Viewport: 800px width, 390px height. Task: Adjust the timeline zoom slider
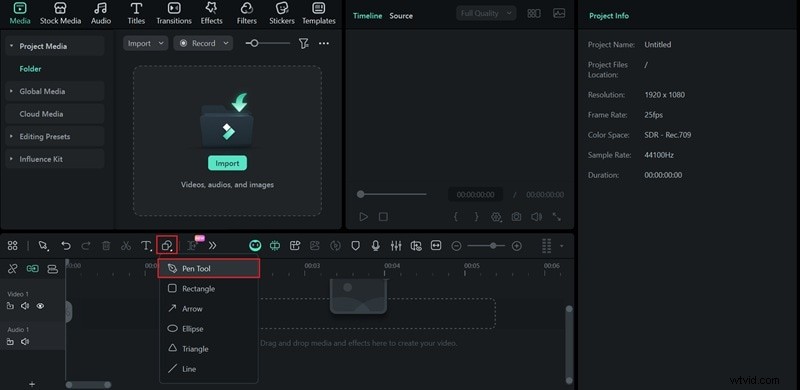coord(486,246)
